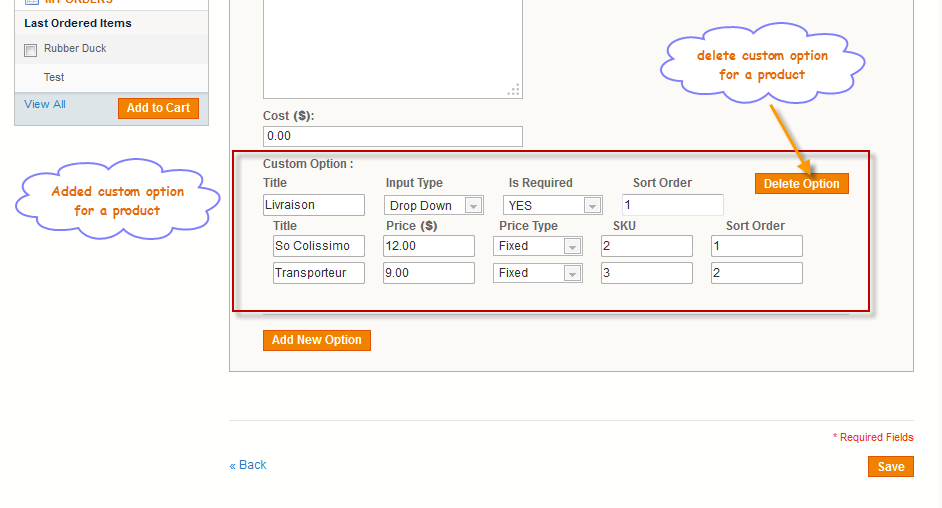Go back using the « Back link
This screenshot has width=942, height=508.
point(248,465)
